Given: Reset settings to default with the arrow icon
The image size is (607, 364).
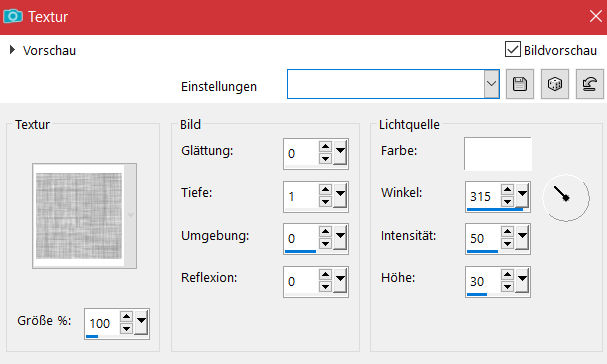Looking at the screenshot, I should 590,84.
